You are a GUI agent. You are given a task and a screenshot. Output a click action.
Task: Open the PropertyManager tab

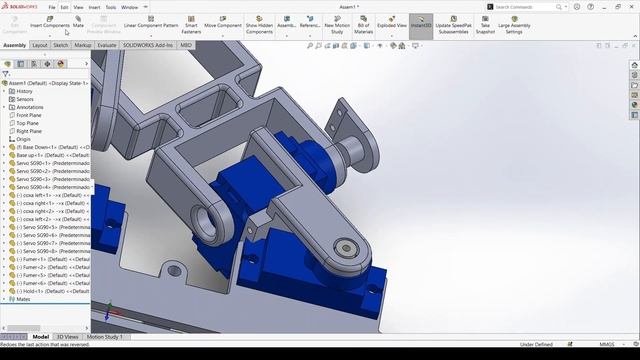(x=21, y=64)
